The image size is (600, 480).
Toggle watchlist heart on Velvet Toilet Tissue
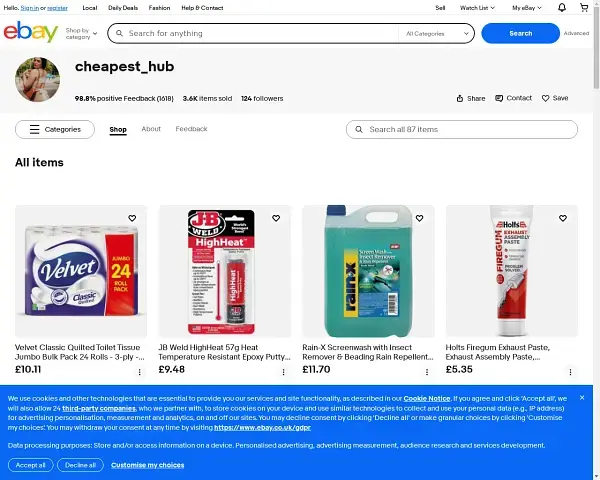click(132, 218)
